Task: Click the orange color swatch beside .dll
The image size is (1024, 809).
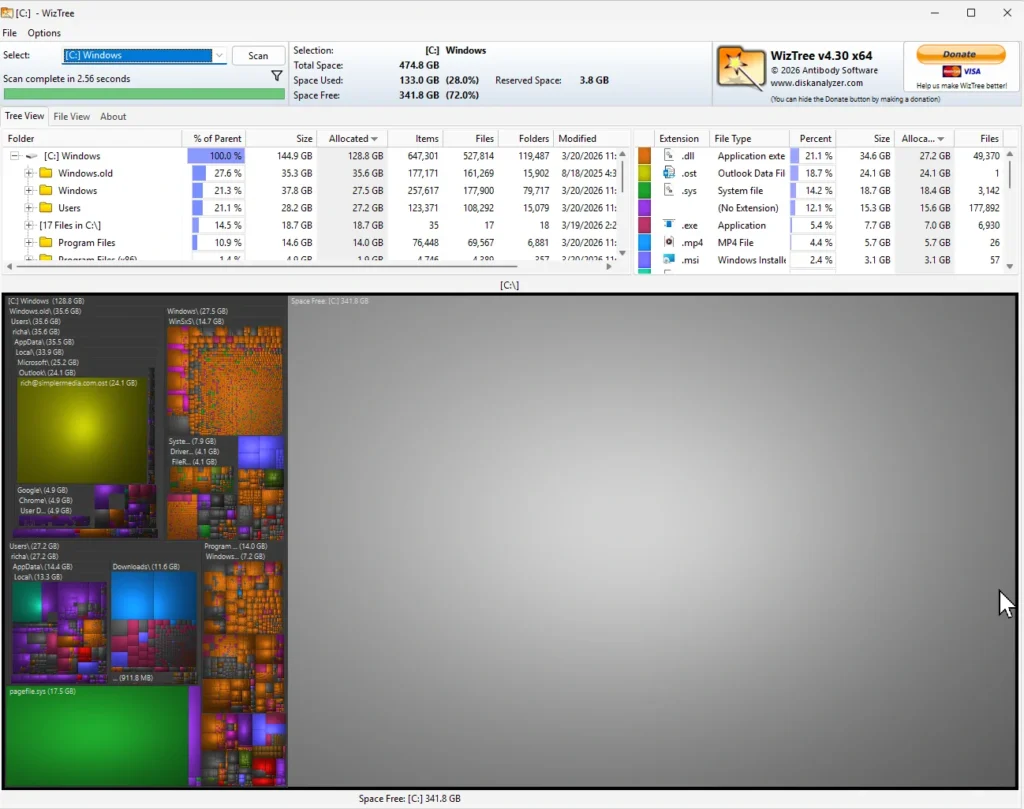Action: point(643,155)
